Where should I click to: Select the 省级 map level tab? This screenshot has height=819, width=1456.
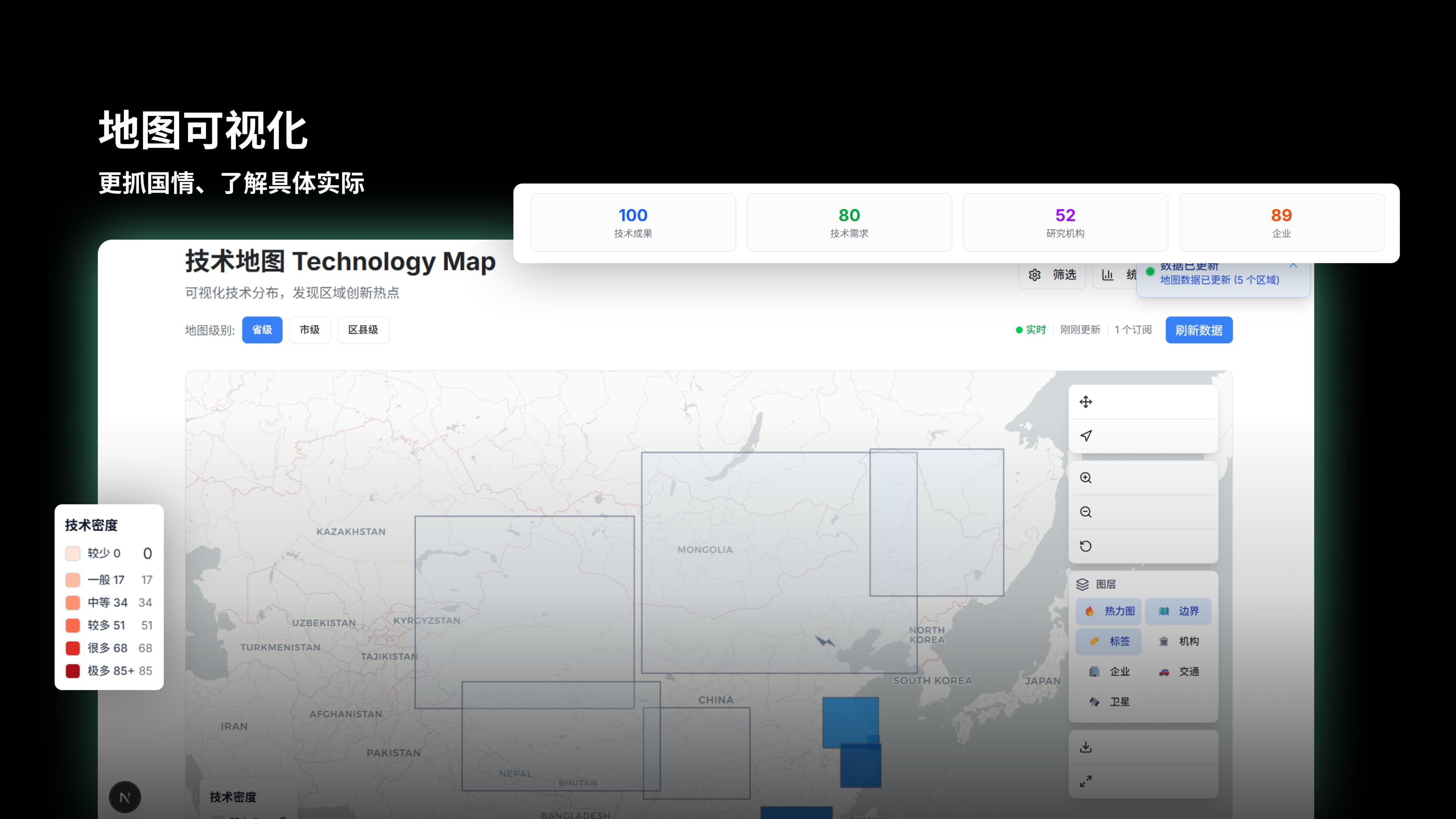click(x=262, y=330)
